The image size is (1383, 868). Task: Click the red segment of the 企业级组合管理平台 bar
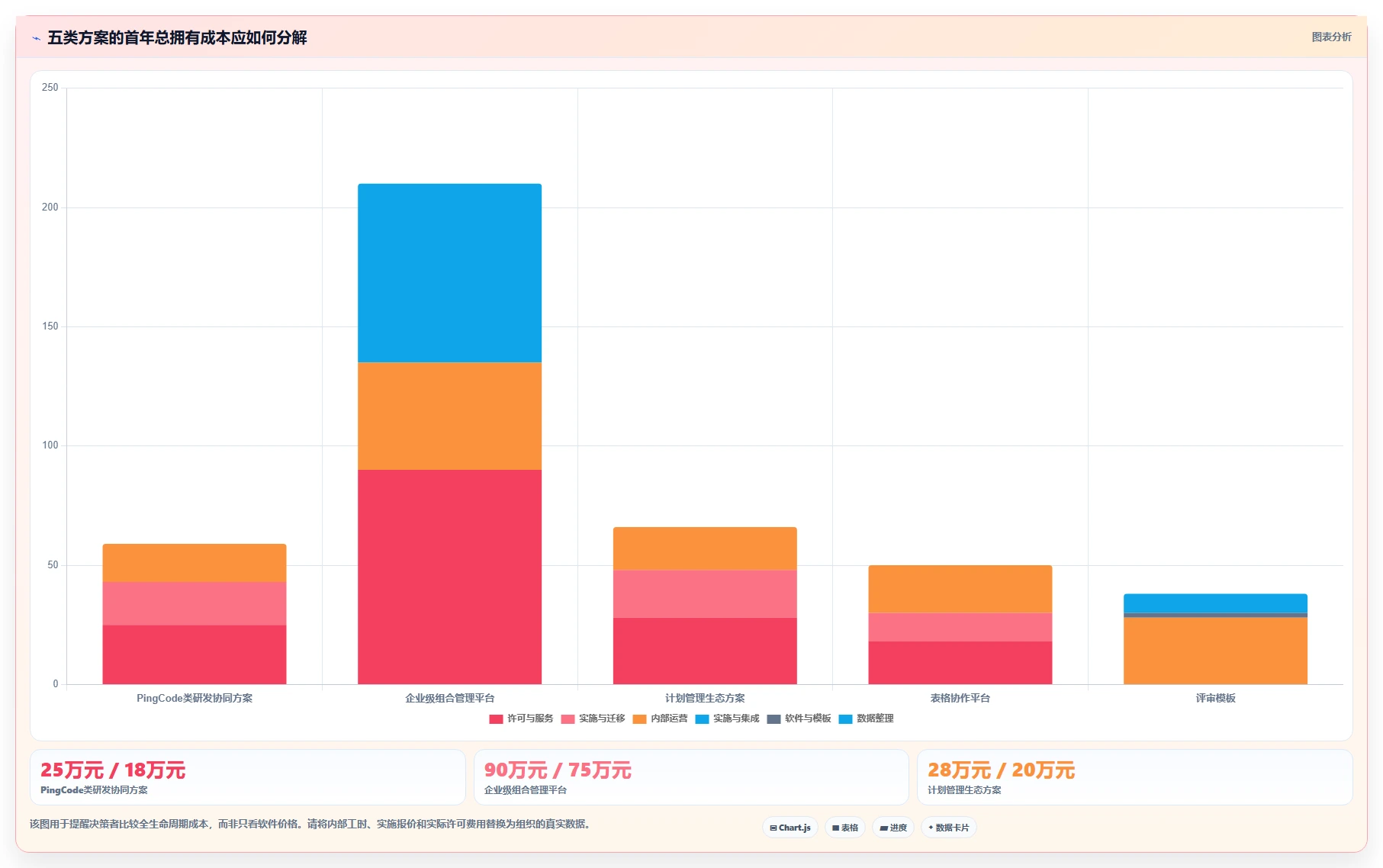(449, 577)
